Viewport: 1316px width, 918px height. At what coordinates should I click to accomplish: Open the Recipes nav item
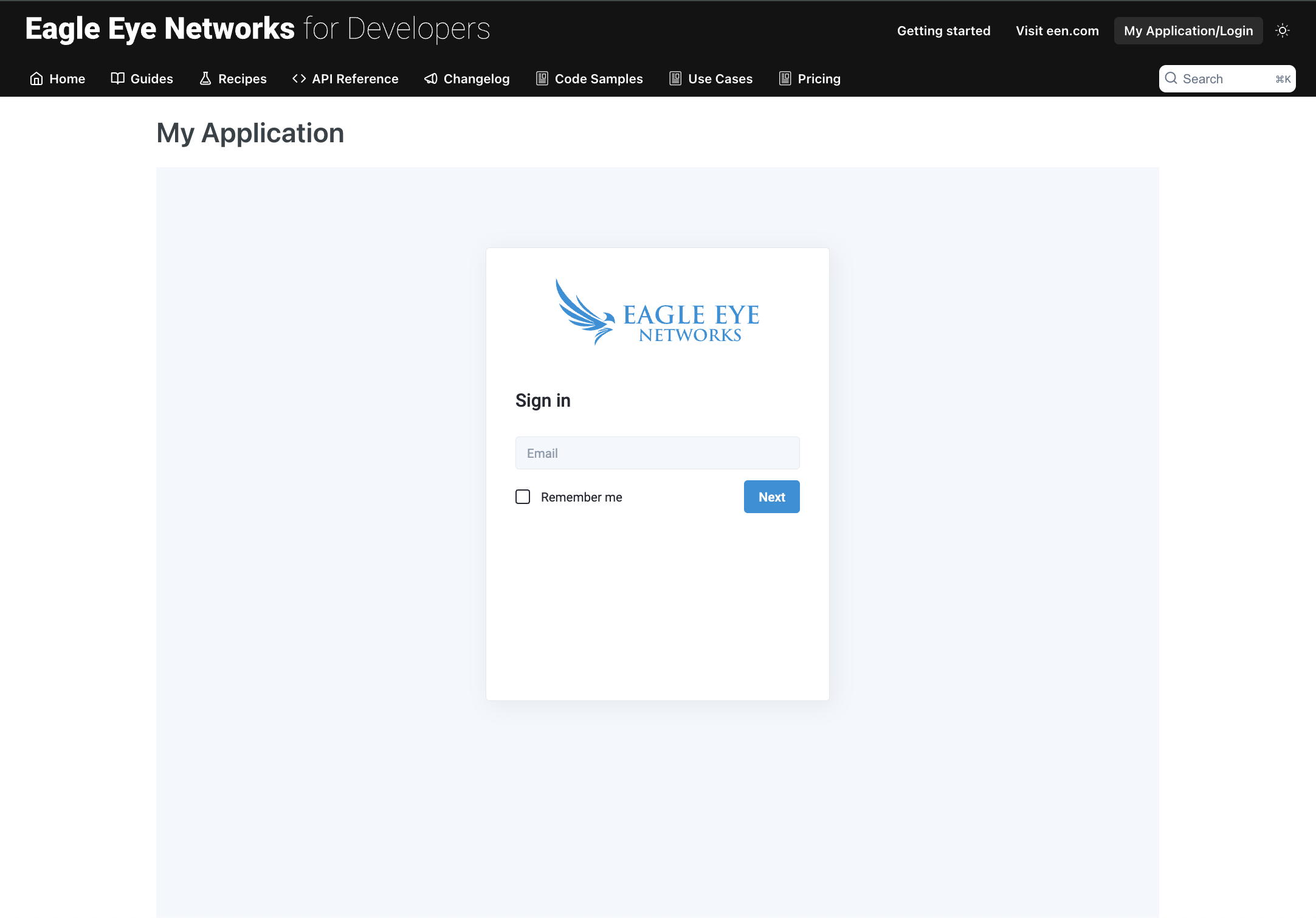[x=233, y=78]
